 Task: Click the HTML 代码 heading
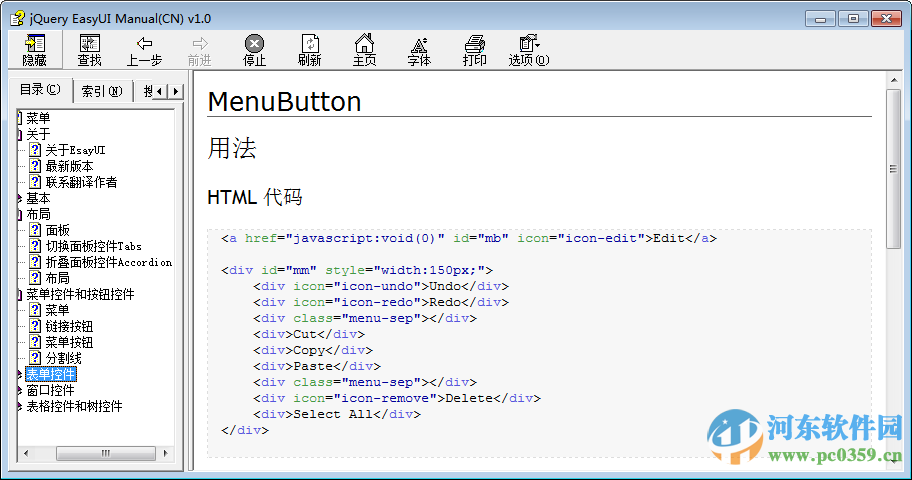(255, 197)
